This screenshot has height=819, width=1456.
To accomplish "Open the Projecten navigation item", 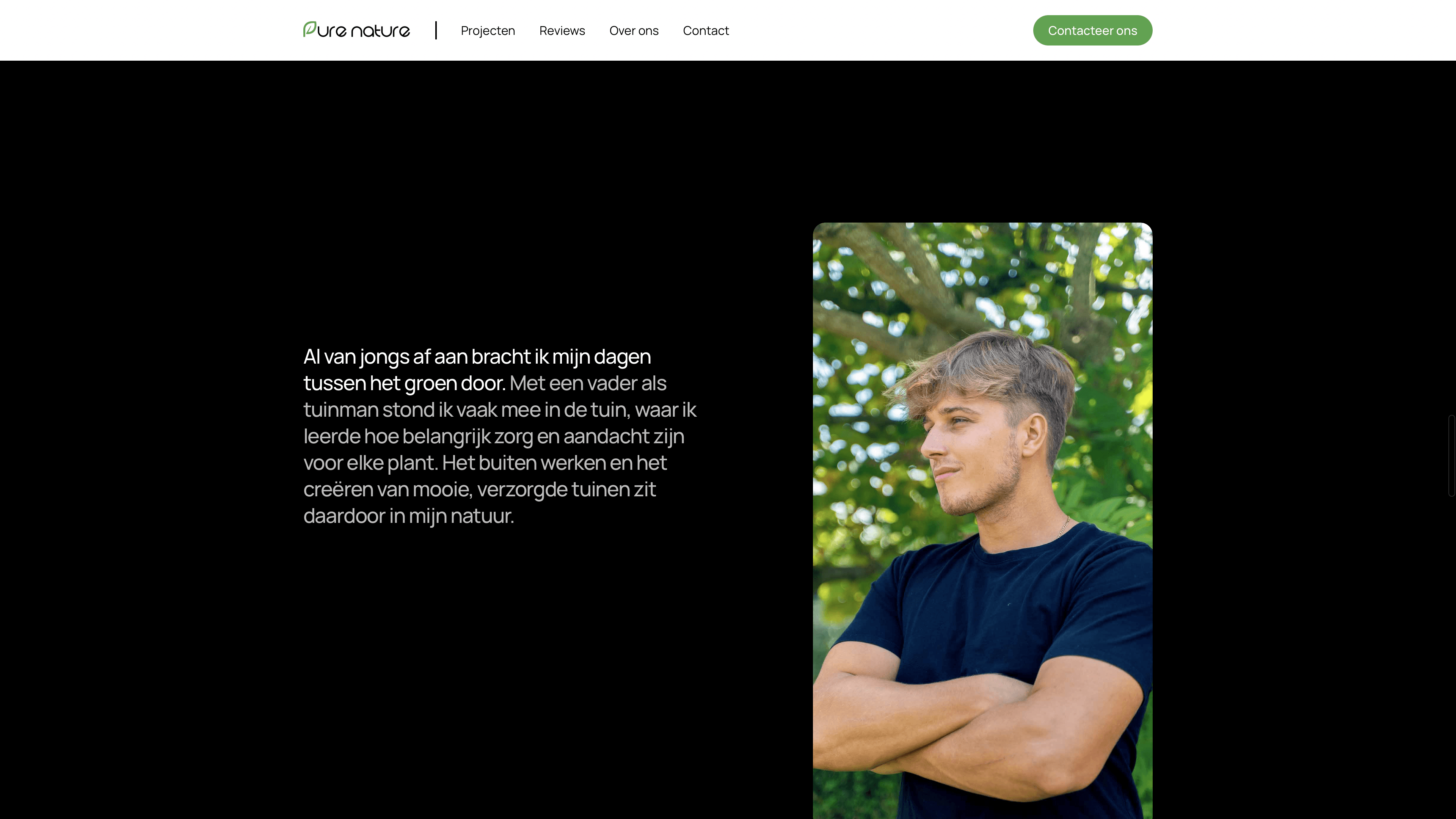I will click(x=488, y=30).
